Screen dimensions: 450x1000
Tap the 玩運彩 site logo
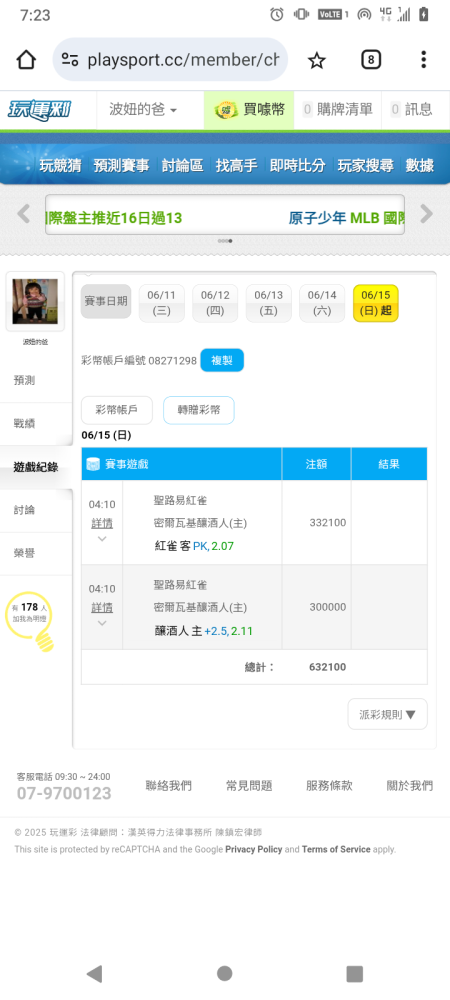tap(39, 110)
